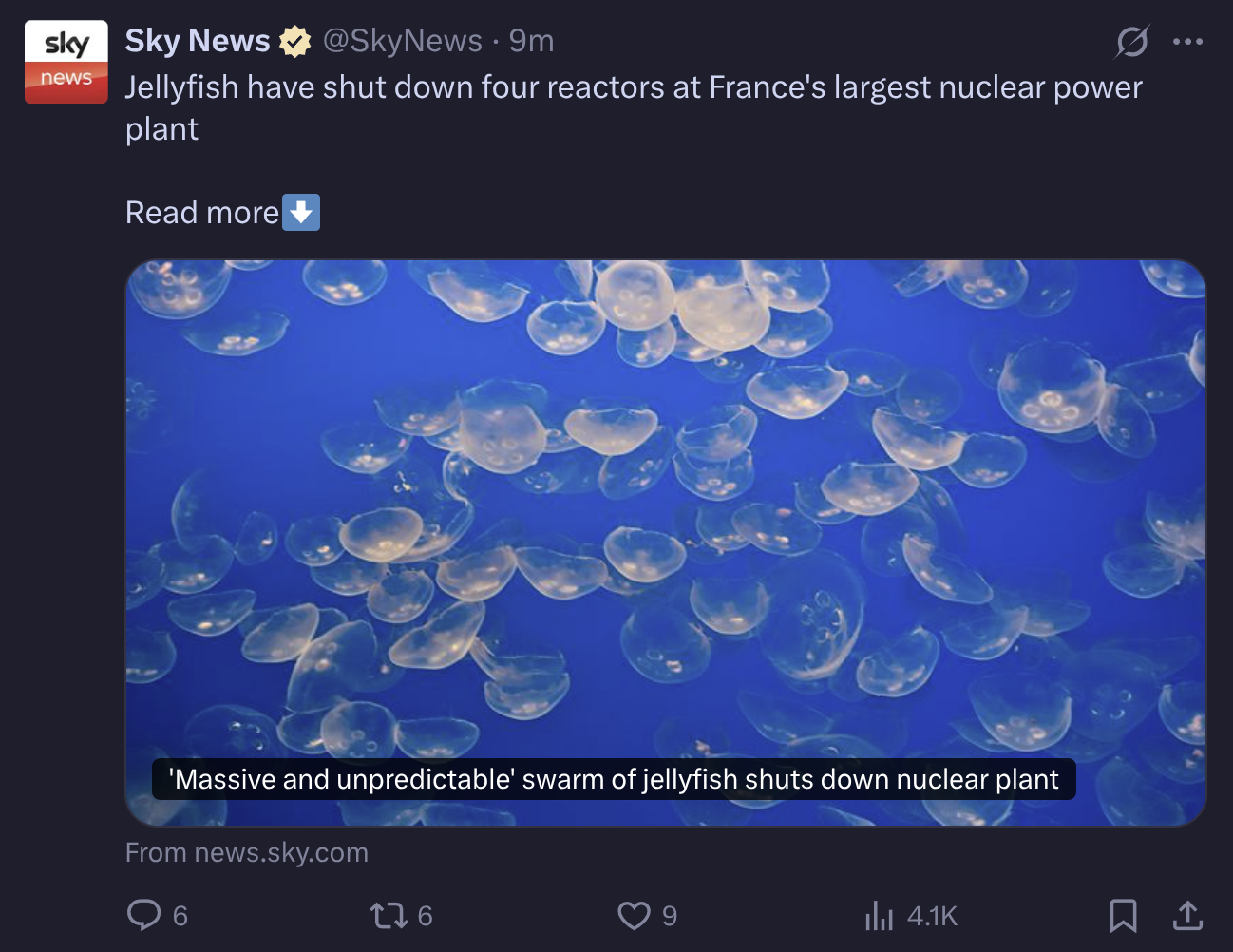The width and height of the screenshot is (1233, 952).
Task: Click the Sky News display name
Action: (x=198, y=41)
